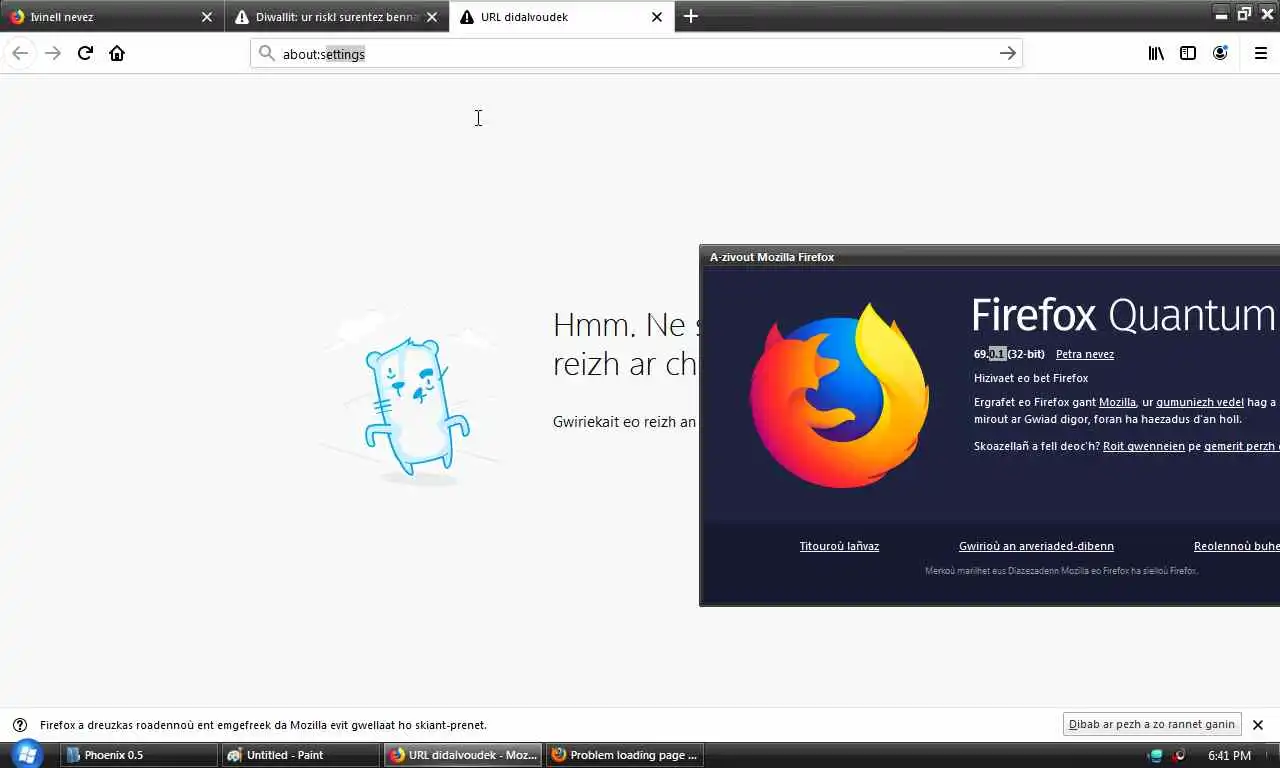
Task: Close the 'URL didalvoudek' tab
Action: pyautogui.click(x=657, y=17)
